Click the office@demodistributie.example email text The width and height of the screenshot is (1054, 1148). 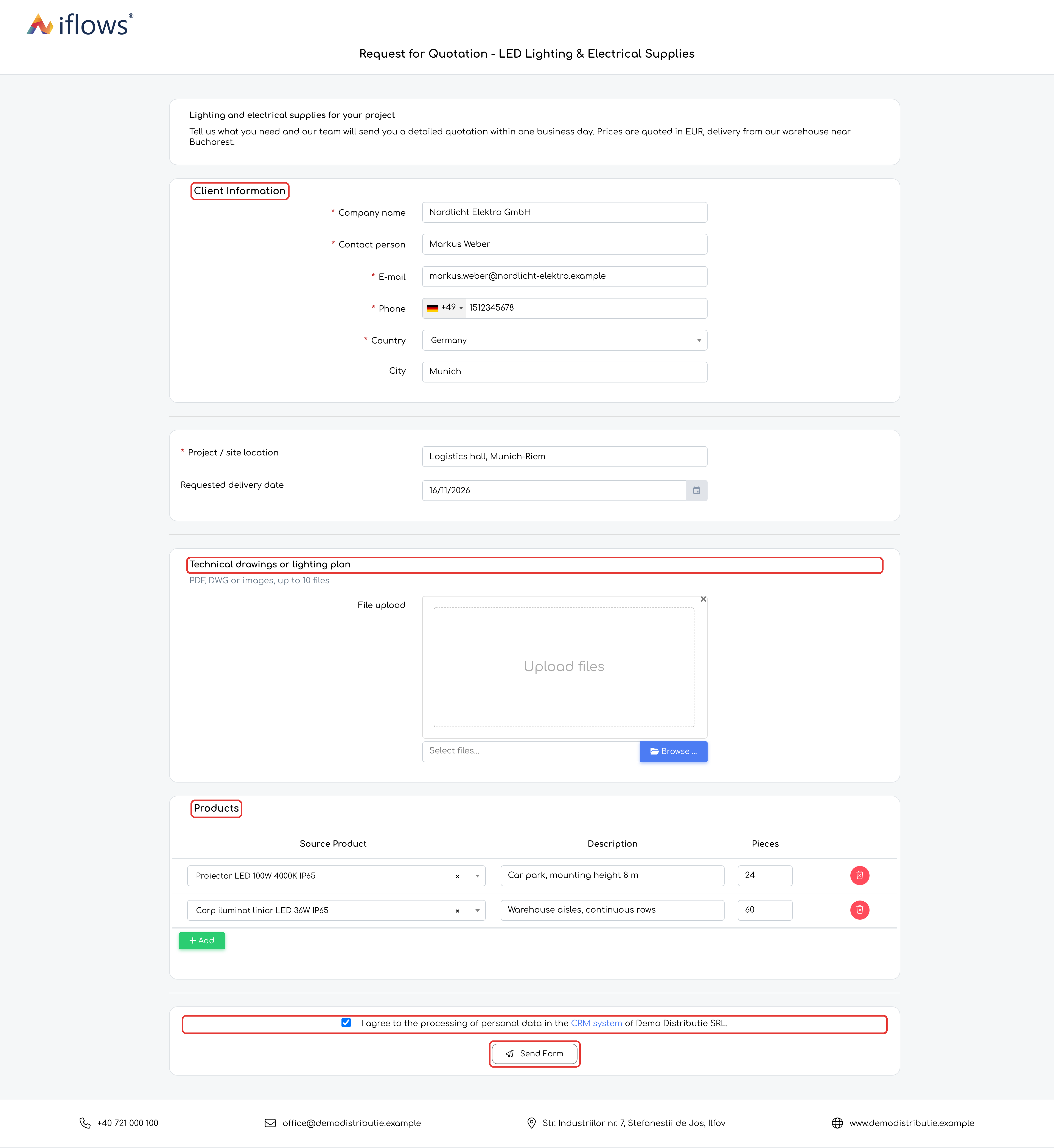point(352,1123)
